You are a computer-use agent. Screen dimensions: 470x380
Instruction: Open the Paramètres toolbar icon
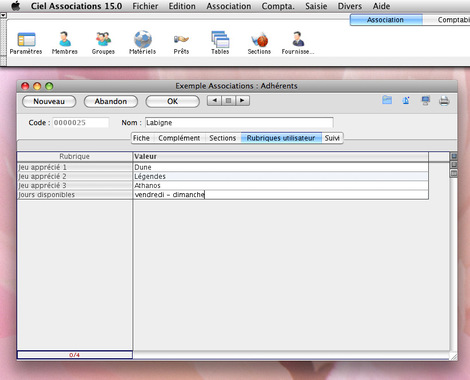click(26, 43)
